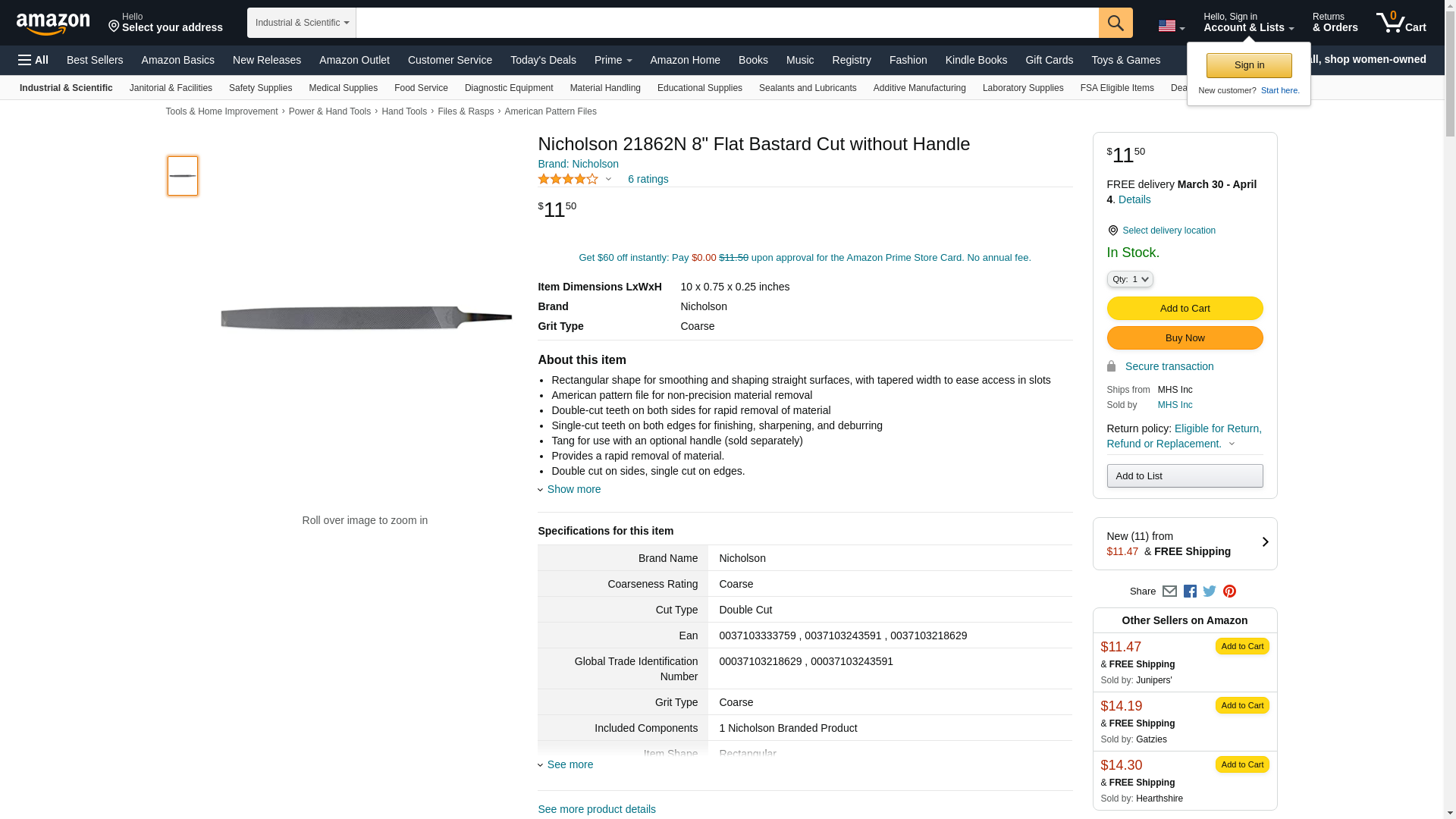Click the country flag language selector
The width and height of the screenshot is (1456, 819).
tap(1171, 26)
